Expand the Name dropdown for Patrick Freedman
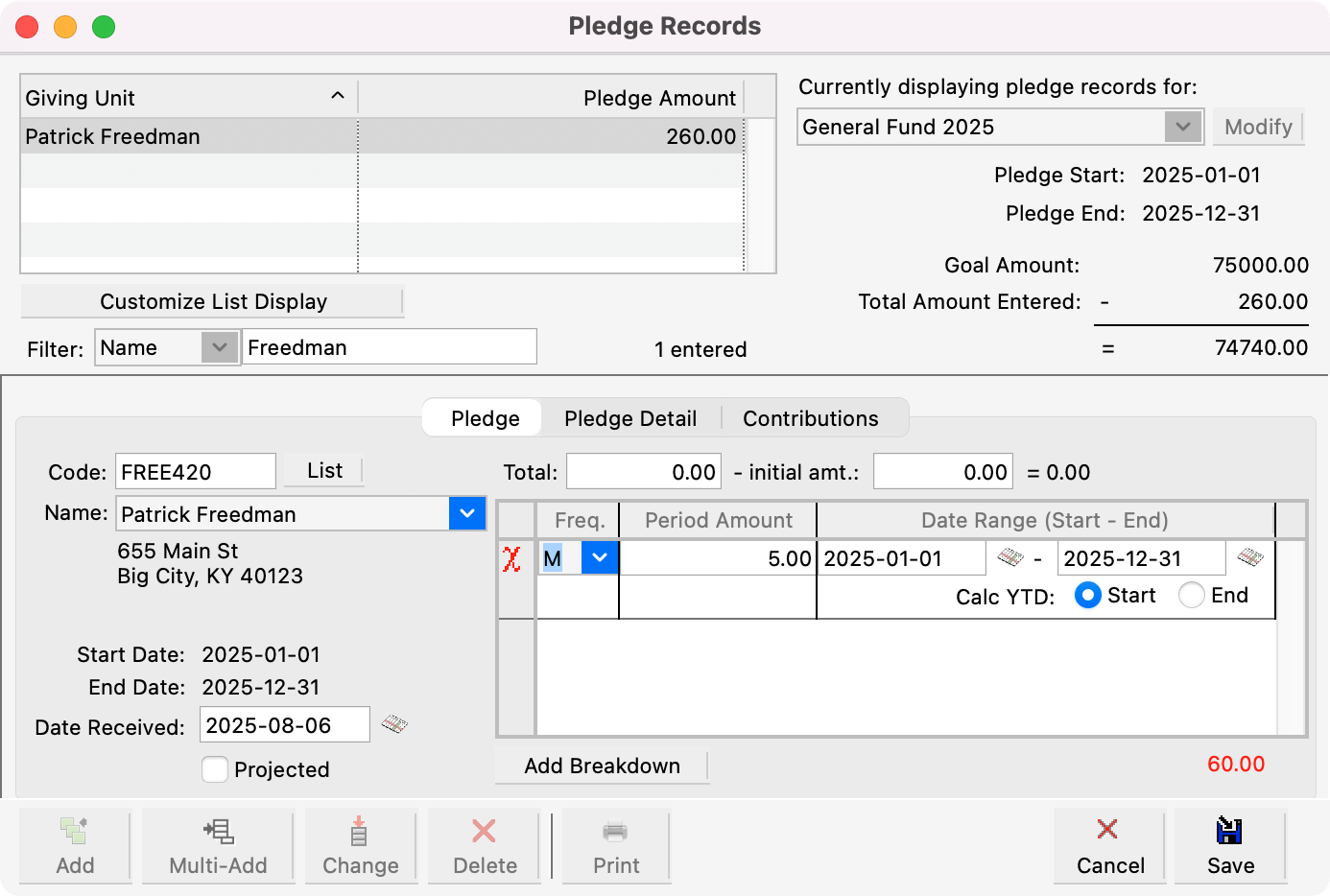Image resolution: width=1330 pixels, height=896 pixels. click(x=467, y=513)
